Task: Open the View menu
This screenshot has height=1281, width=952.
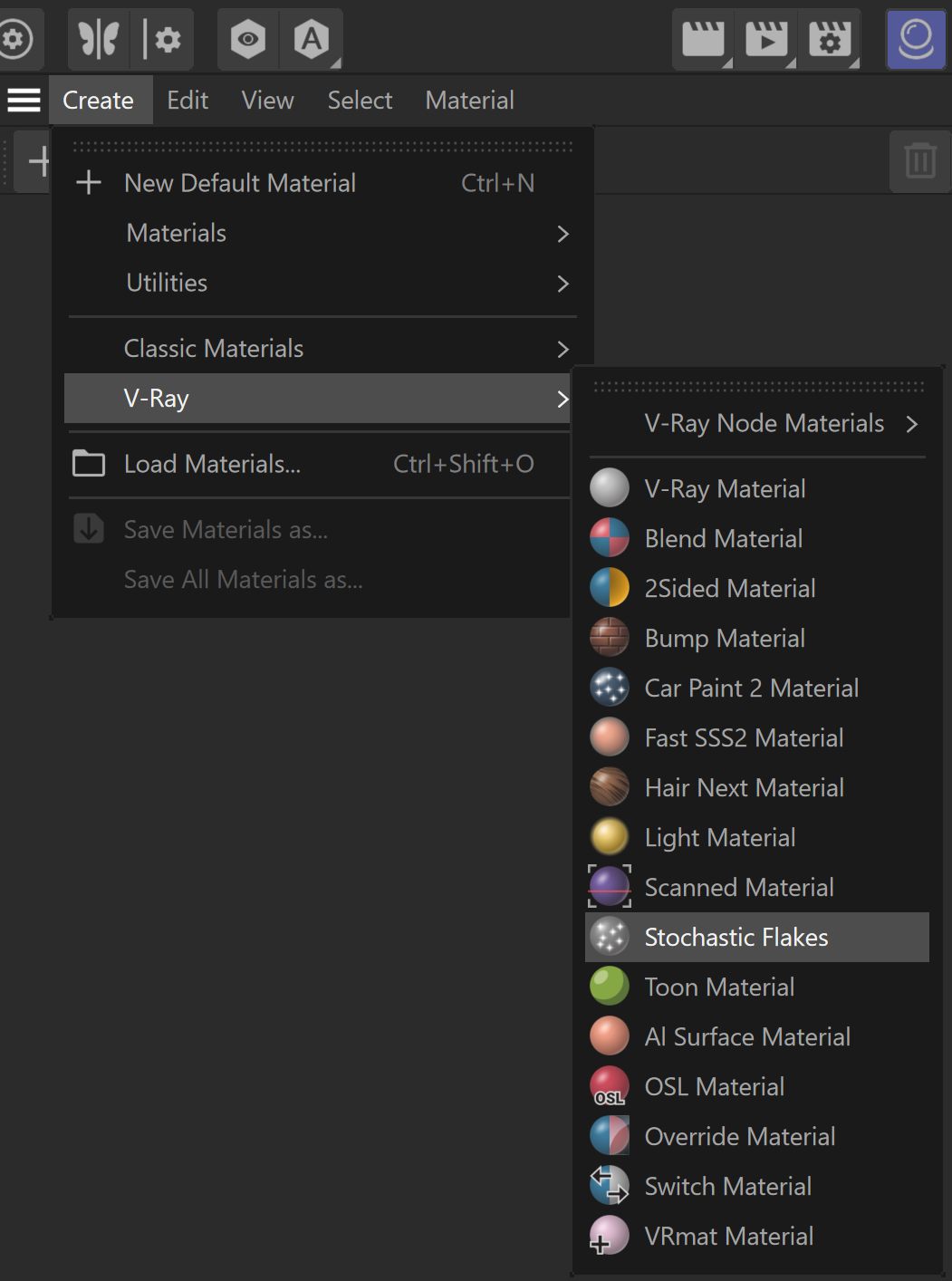Action: point(268,100)
